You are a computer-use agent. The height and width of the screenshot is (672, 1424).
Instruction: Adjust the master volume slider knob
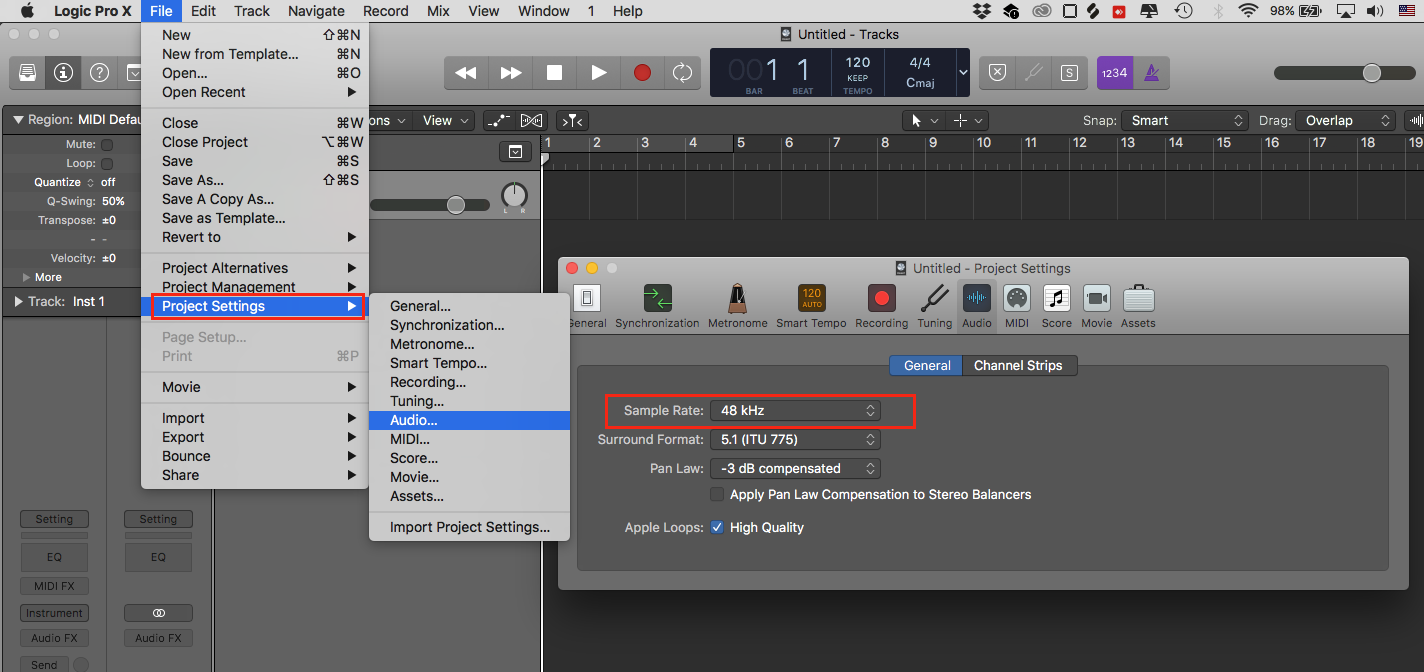pos(1372,73)
